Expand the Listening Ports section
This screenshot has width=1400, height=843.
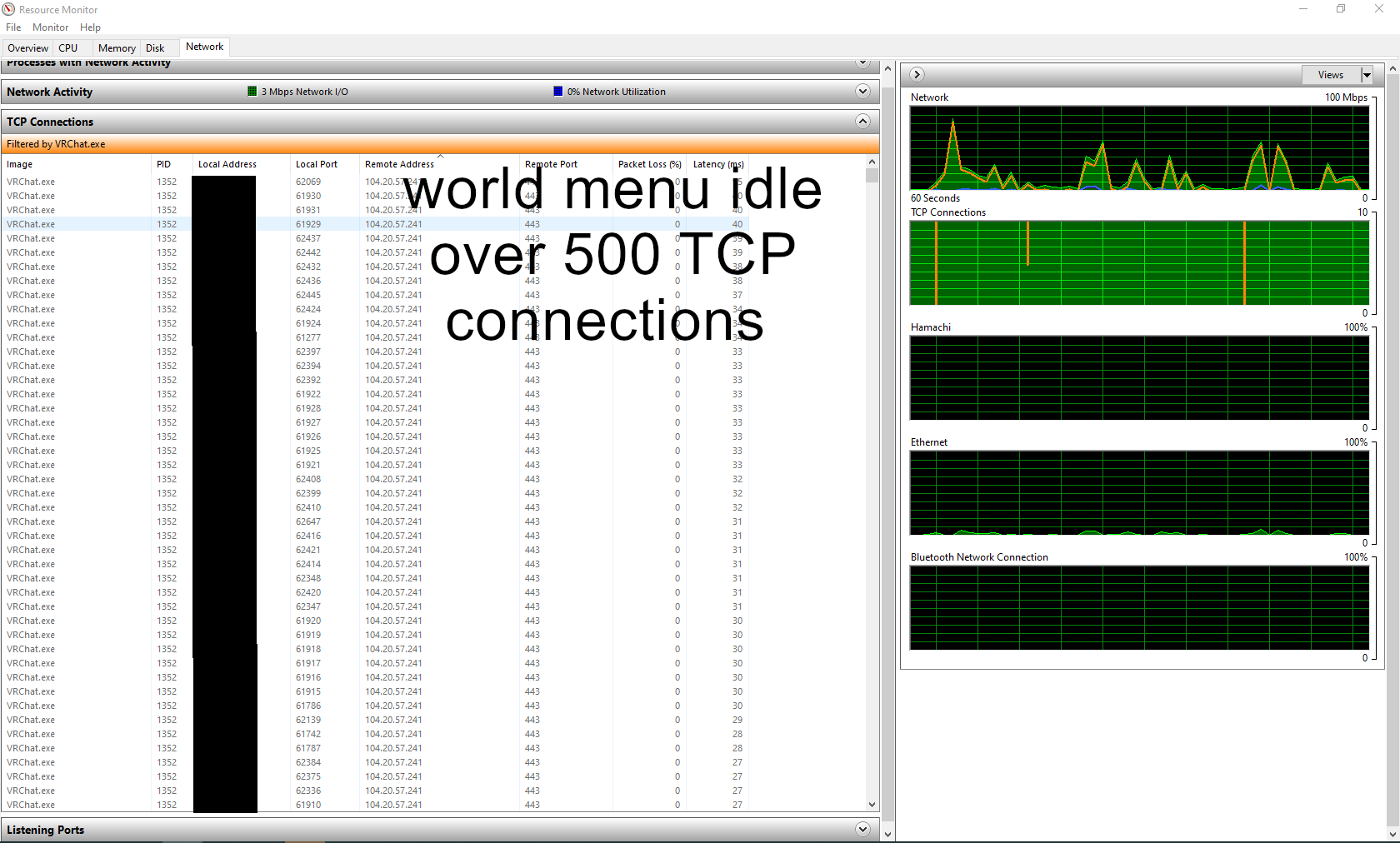(862, 830)
